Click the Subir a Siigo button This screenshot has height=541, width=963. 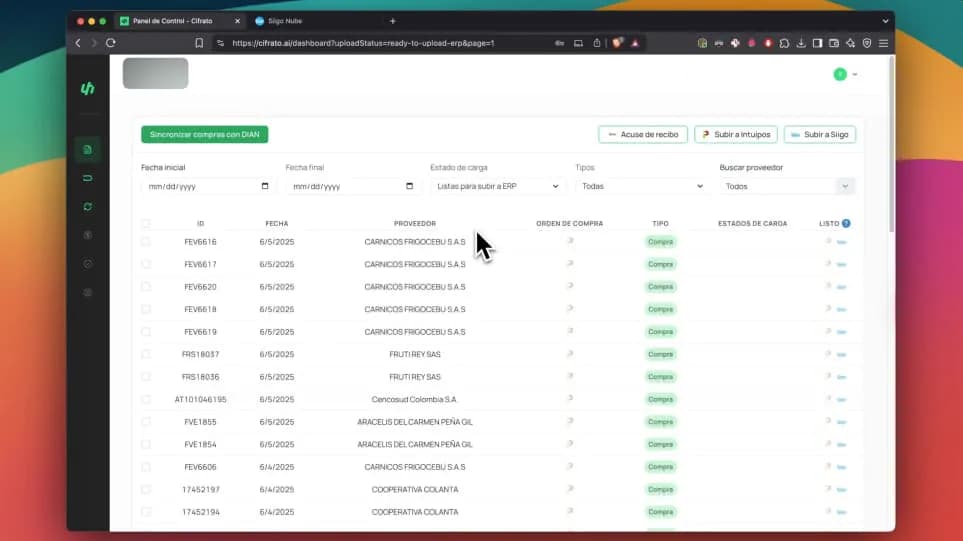click(820, 134)
